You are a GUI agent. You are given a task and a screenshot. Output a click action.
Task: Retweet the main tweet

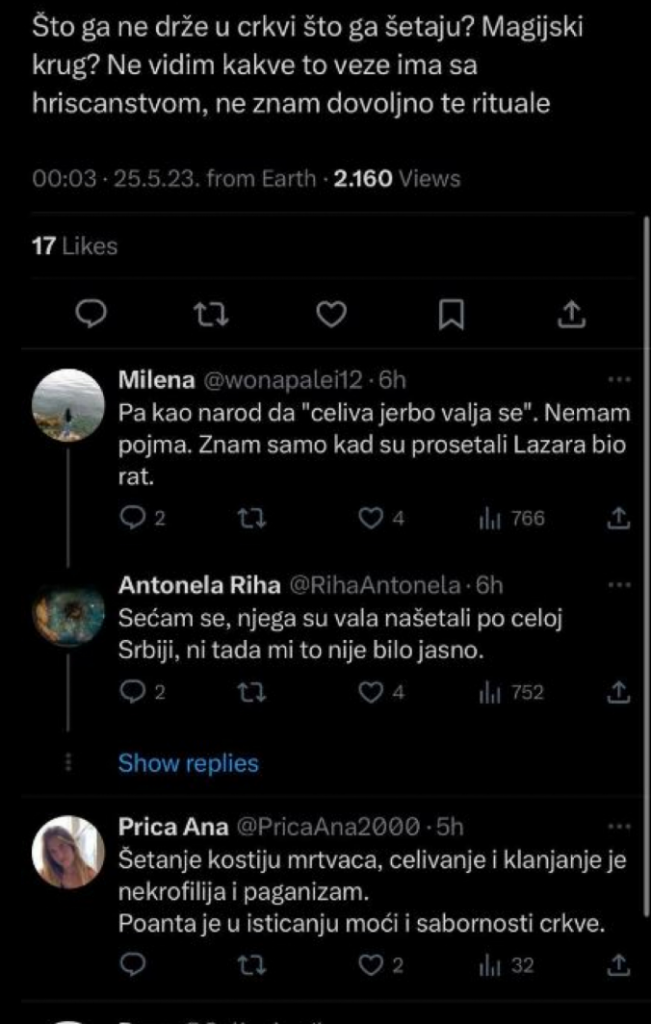click(x=211, y=313)
